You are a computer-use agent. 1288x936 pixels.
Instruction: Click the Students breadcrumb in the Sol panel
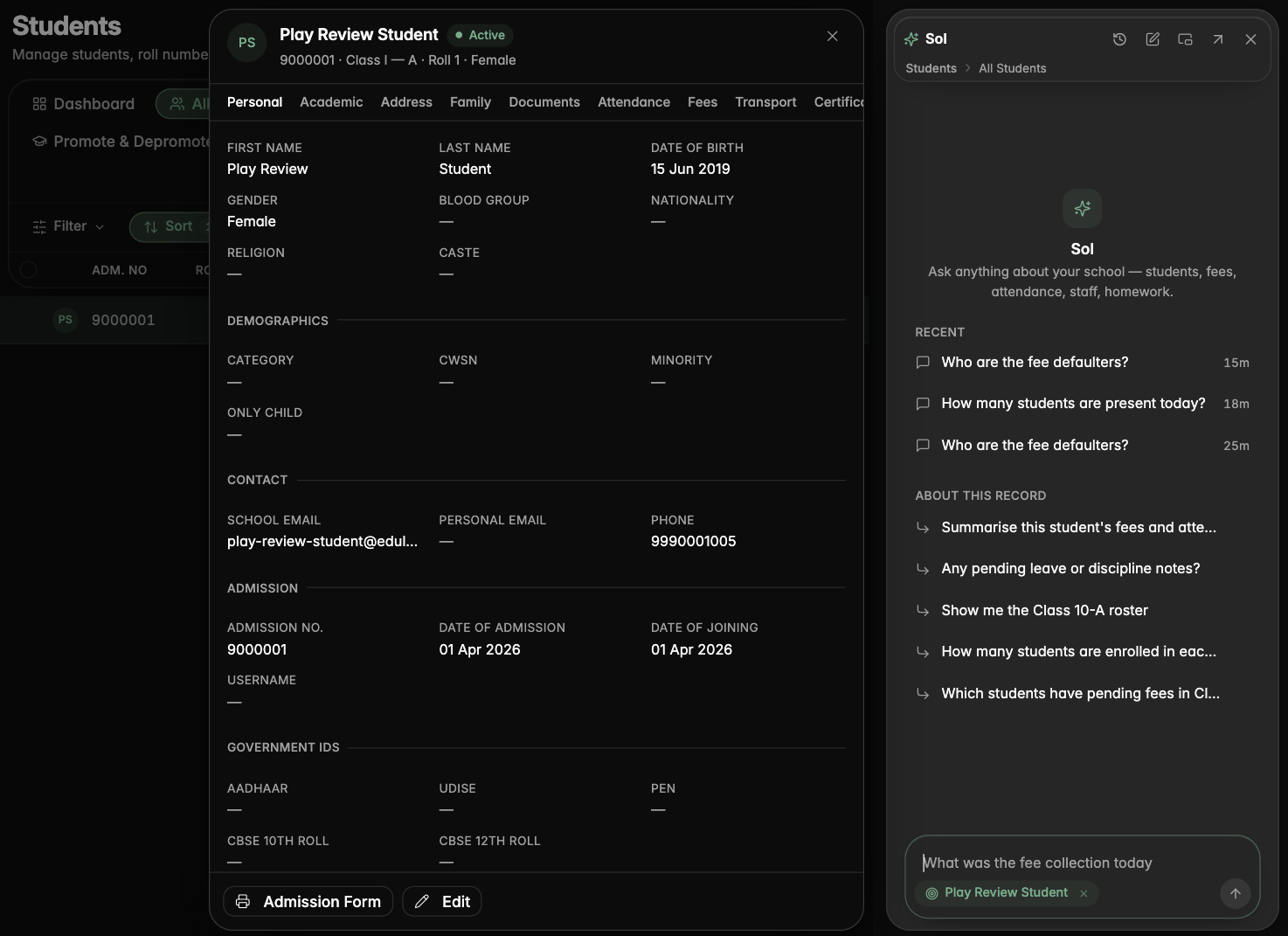931,68
